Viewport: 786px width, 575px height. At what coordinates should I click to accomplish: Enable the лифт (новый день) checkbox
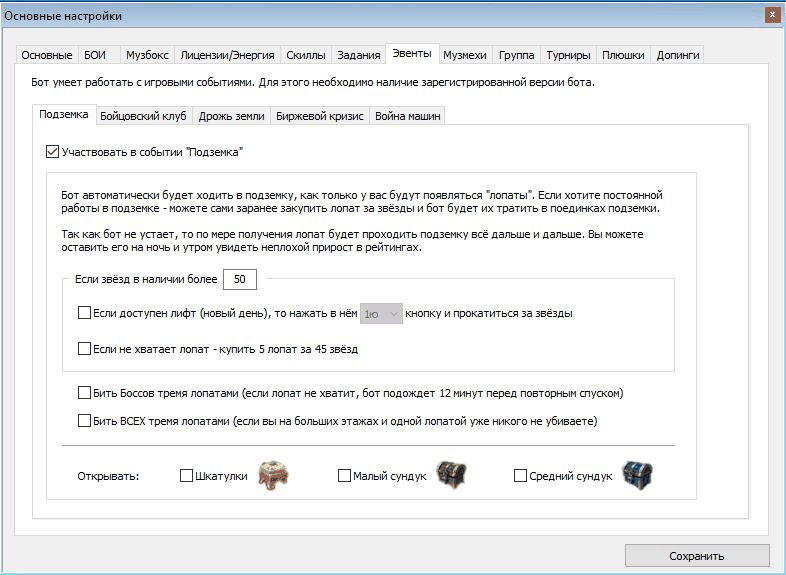84,313
